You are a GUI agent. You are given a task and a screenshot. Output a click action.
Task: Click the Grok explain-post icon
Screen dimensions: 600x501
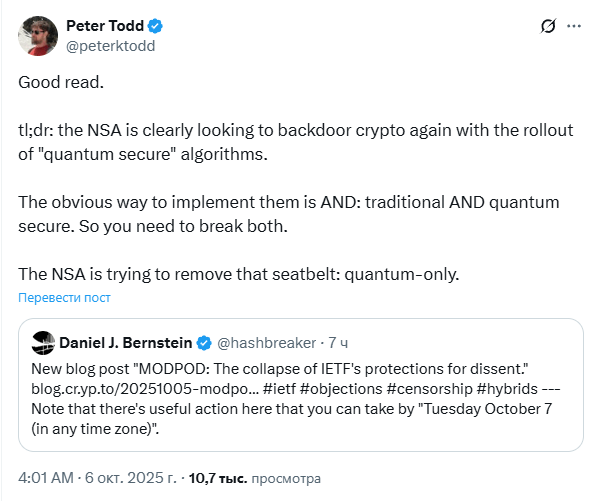tap(547, 27)
